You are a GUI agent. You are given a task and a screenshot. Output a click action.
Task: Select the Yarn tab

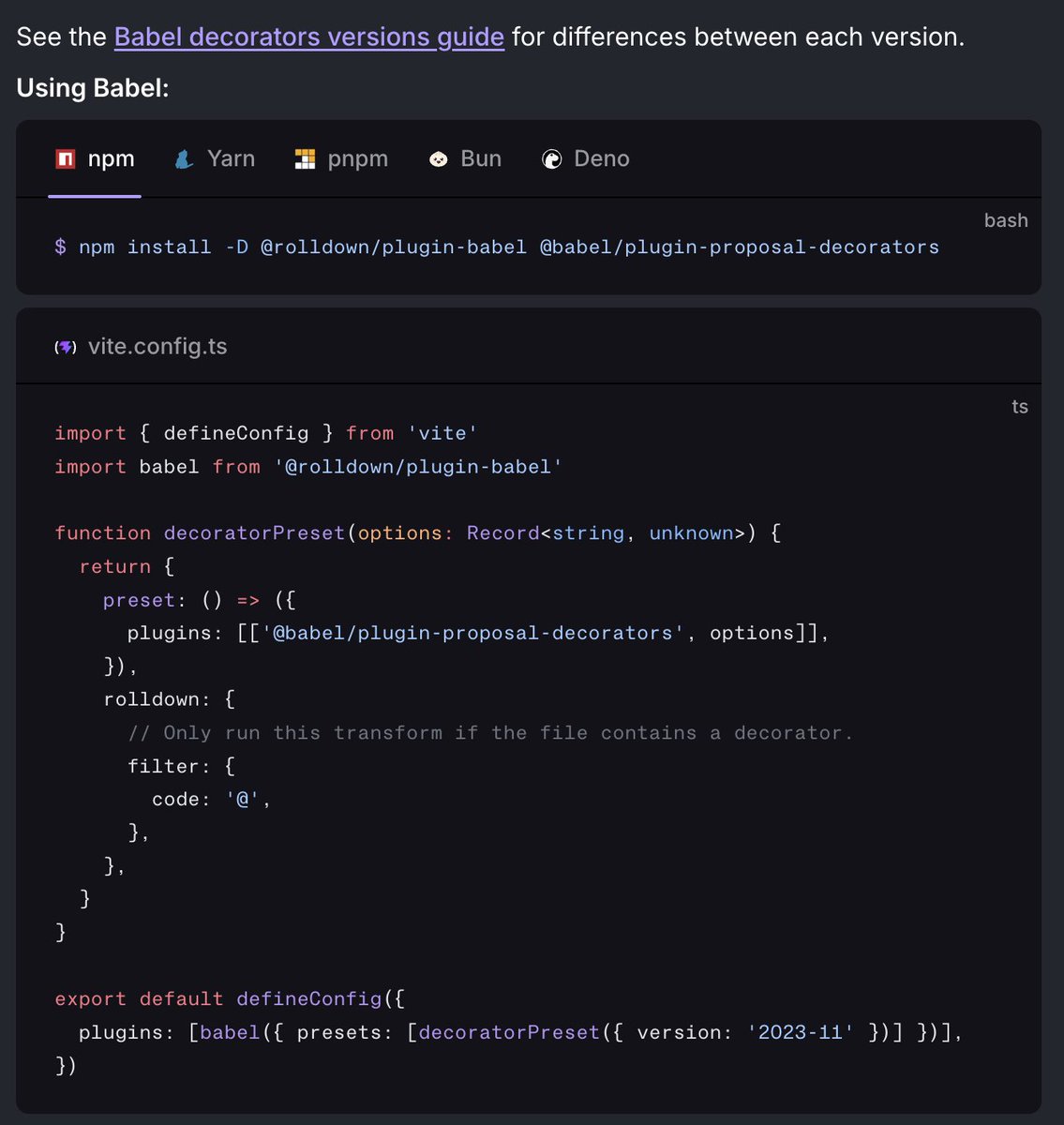pyautogui.click(x=215, y=159)
